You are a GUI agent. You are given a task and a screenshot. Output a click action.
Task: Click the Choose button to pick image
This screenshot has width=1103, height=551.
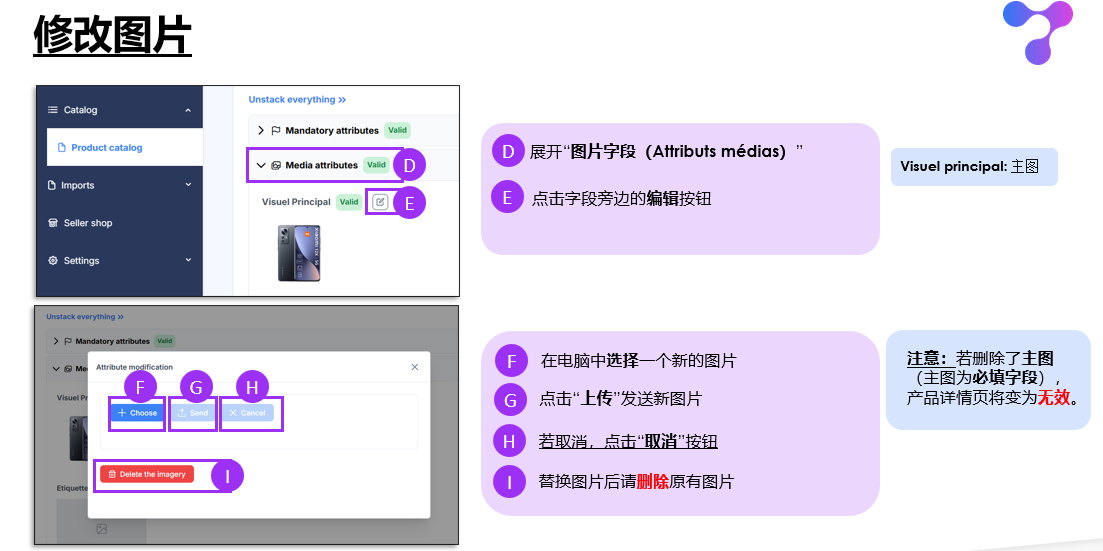click(x=137, y=412)
